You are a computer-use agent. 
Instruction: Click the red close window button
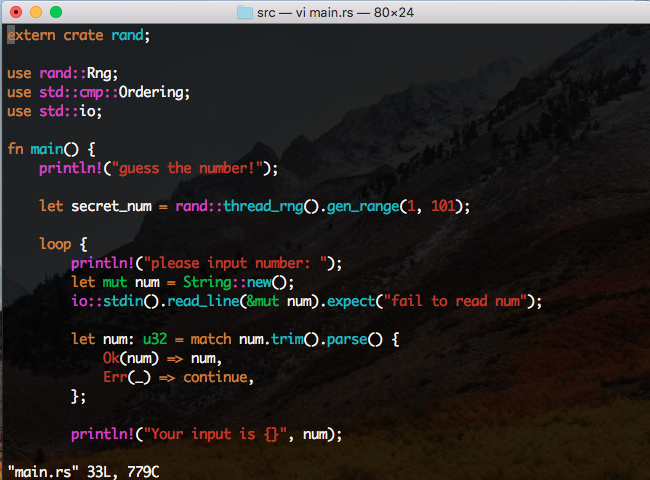(16, 12)
